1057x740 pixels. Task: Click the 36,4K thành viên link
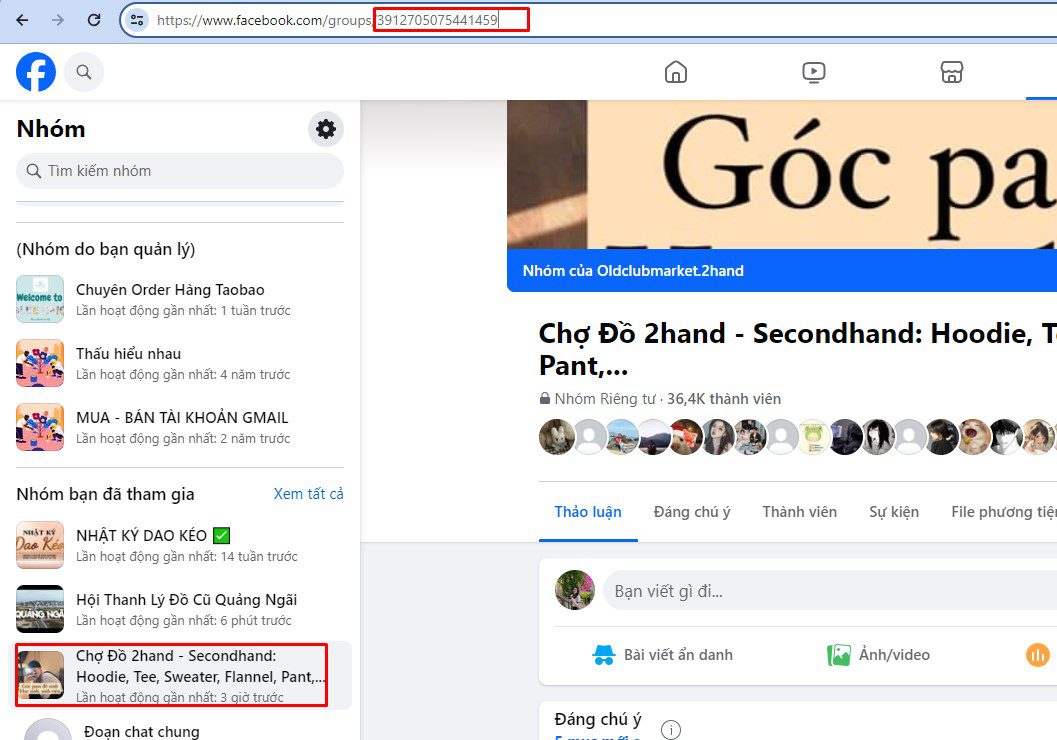coord(724,399)
